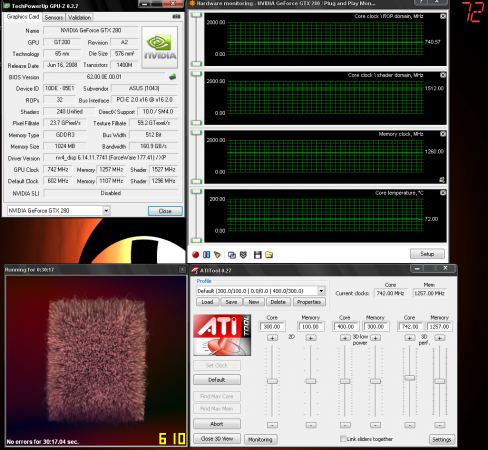Close the Core clock ROP domain graph
Image resolution: width=488 pixels, height=450 pixels.
tap(443, 16)
